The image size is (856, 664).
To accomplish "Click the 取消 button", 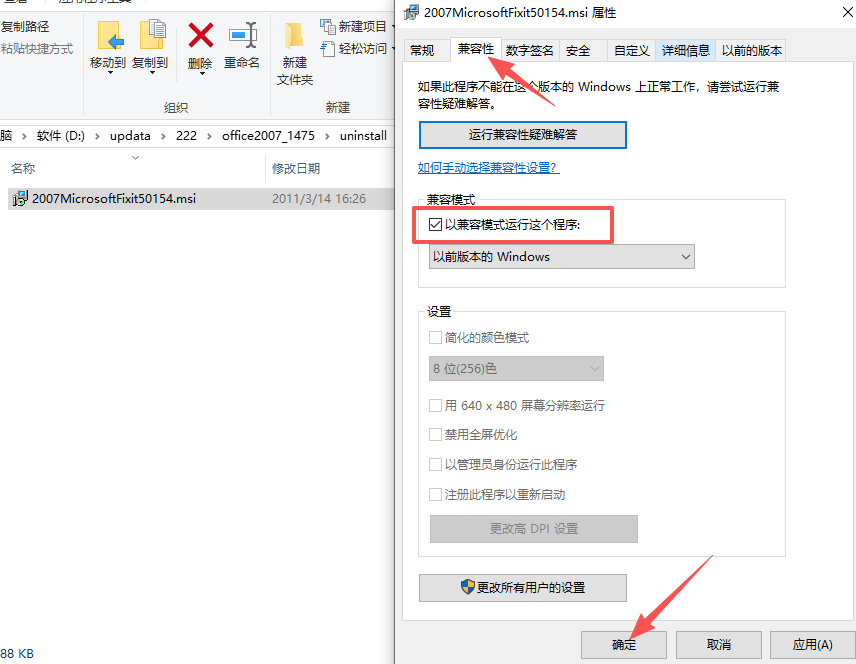I will pos(718,645).
